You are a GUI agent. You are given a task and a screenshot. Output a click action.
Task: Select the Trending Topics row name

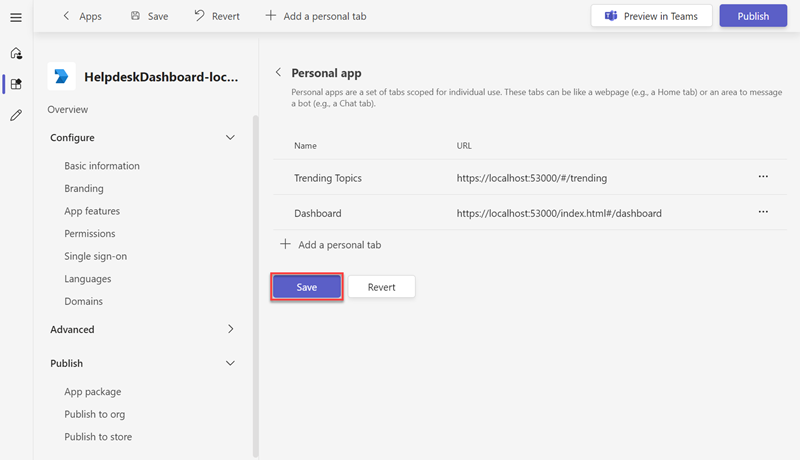328,178
